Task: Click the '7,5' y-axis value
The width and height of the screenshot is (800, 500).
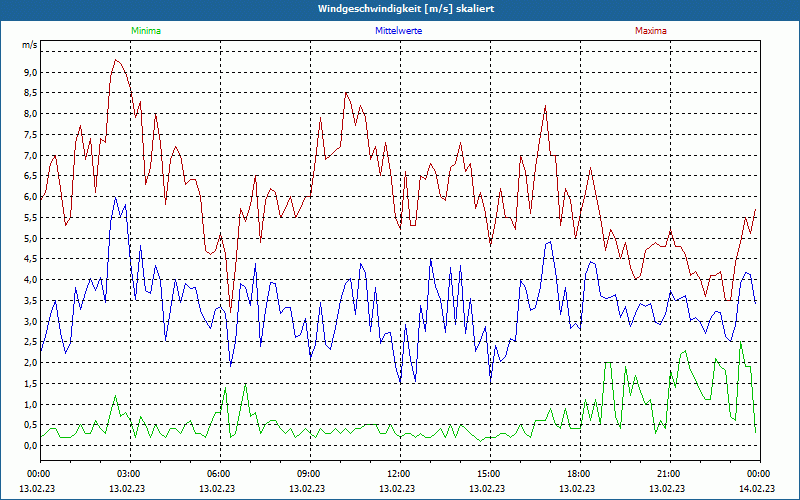Action: pyautogui.click(x=31, y=135)
